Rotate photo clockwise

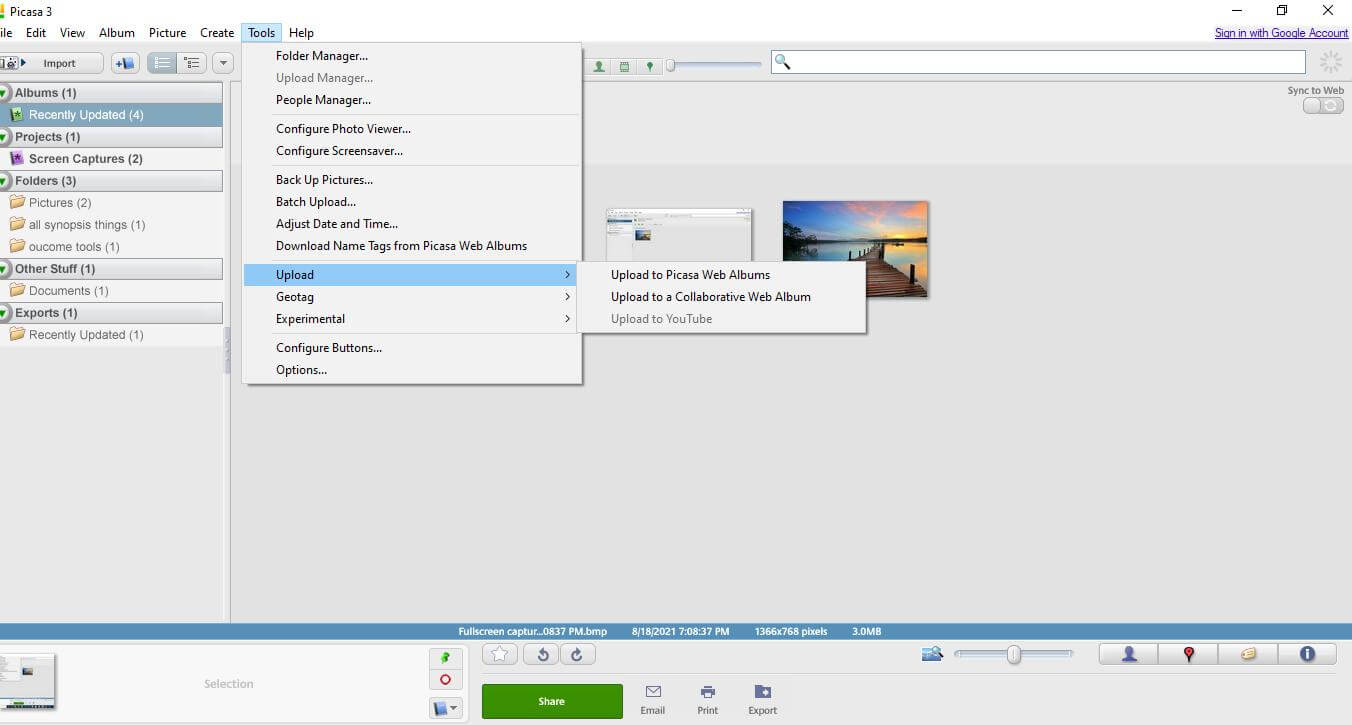tap(577, 654)
